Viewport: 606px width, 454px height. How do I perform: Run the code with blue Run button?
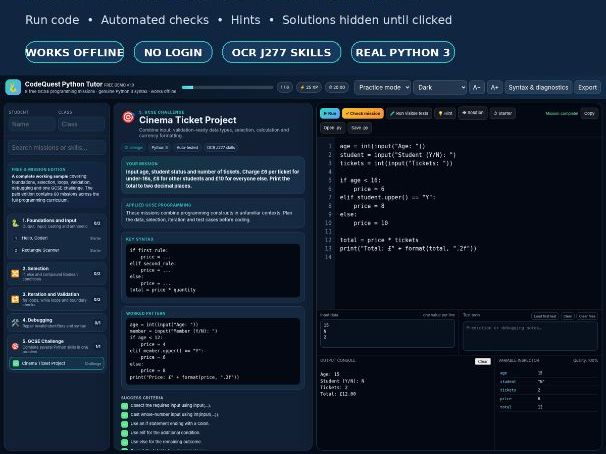pos(330,113)
